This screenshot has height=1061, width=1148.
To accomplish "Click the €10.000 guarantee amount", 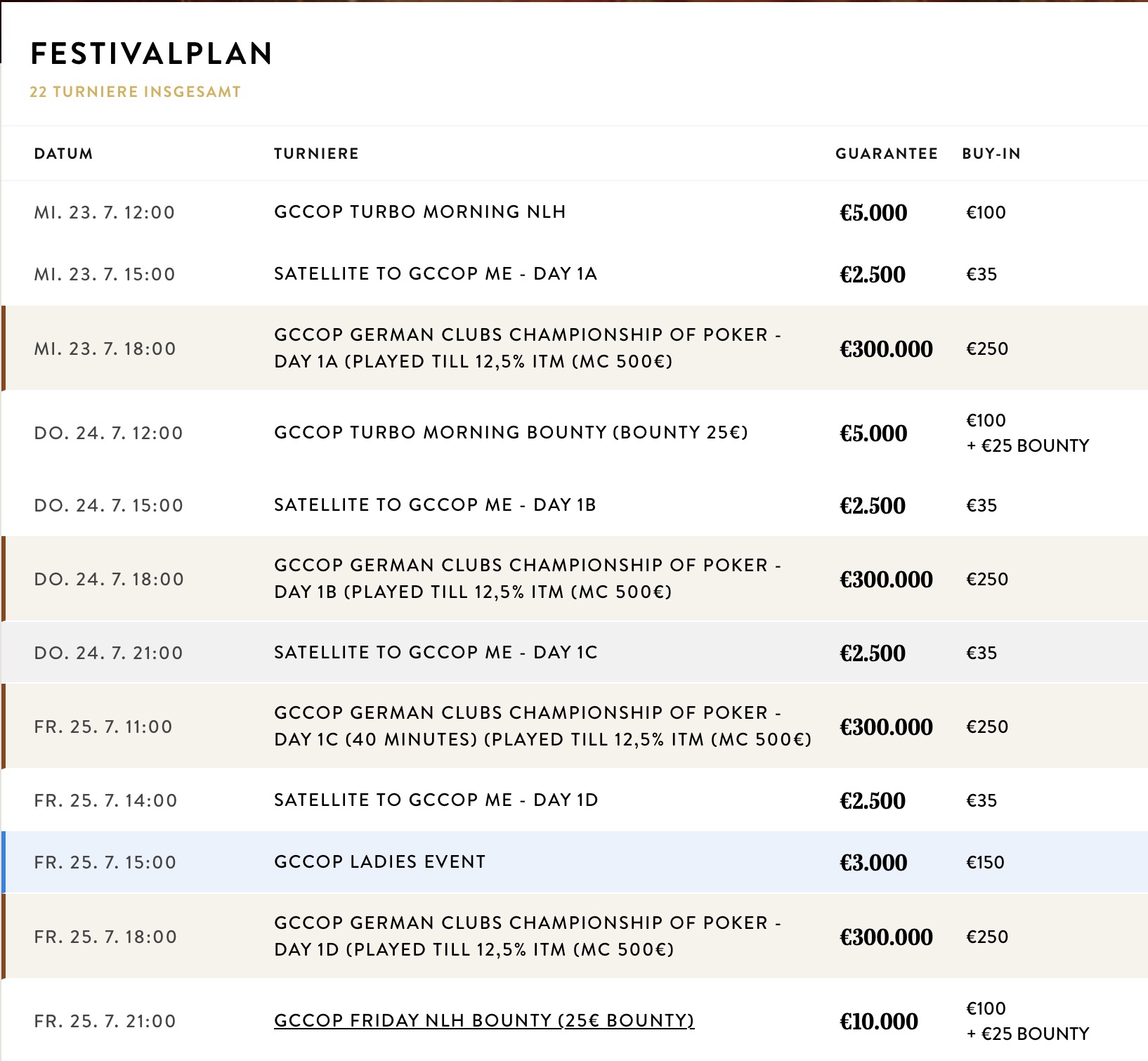I will [x=878, y=1021].
